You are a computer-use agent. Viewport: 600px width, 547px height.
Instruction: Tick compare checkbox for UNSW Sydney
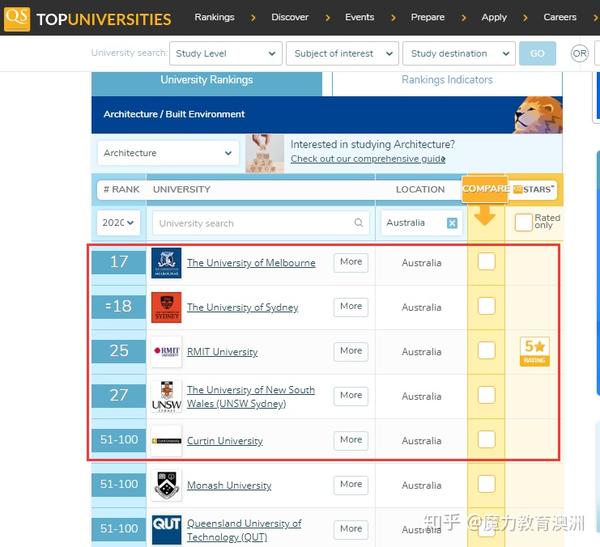pos(486,395)
